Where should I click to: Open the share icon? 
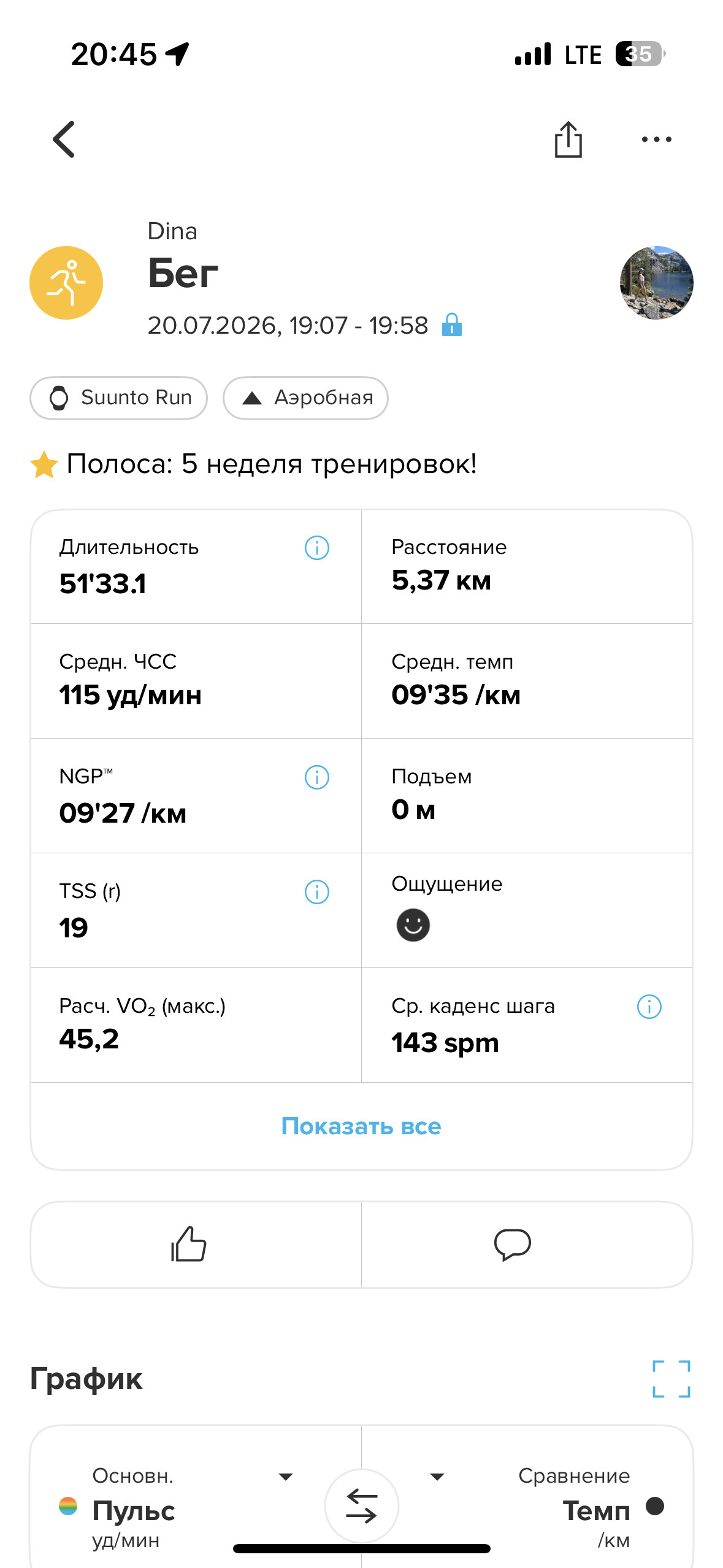[568, 139]
